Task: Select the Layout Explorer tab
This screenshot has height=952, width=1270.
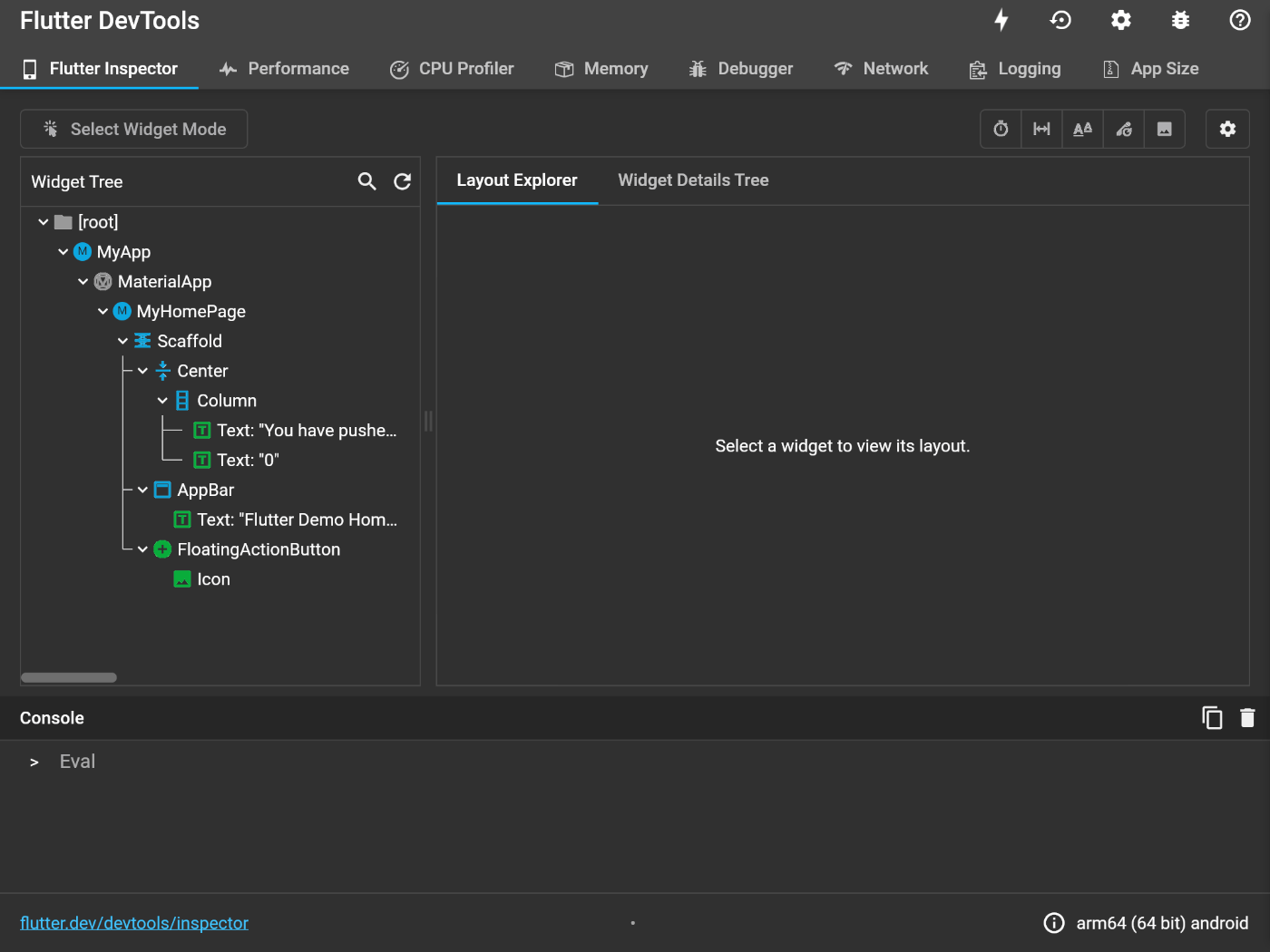Action: coord(517,180)
